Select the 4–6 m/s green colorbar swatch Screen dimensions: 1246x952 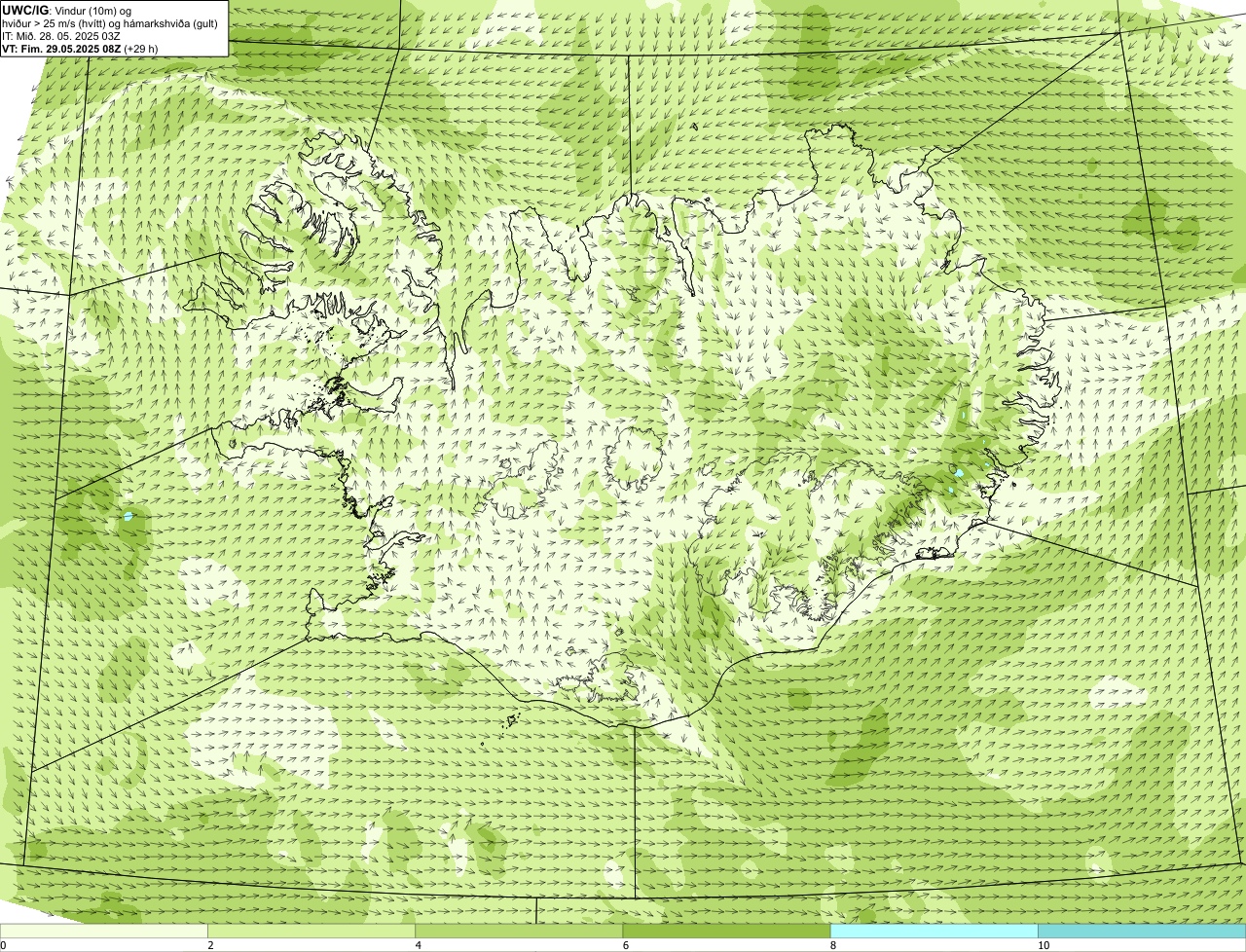point(519,932)
